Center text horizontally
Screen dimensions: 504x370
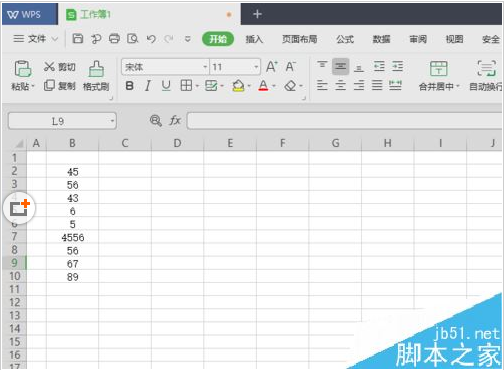click(x=340, y=85)
